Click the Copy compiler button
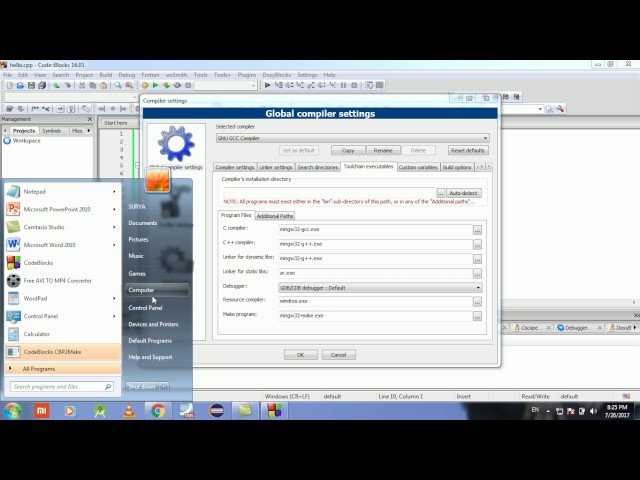The height and width of the screenshot is (480, 640). 348,151
